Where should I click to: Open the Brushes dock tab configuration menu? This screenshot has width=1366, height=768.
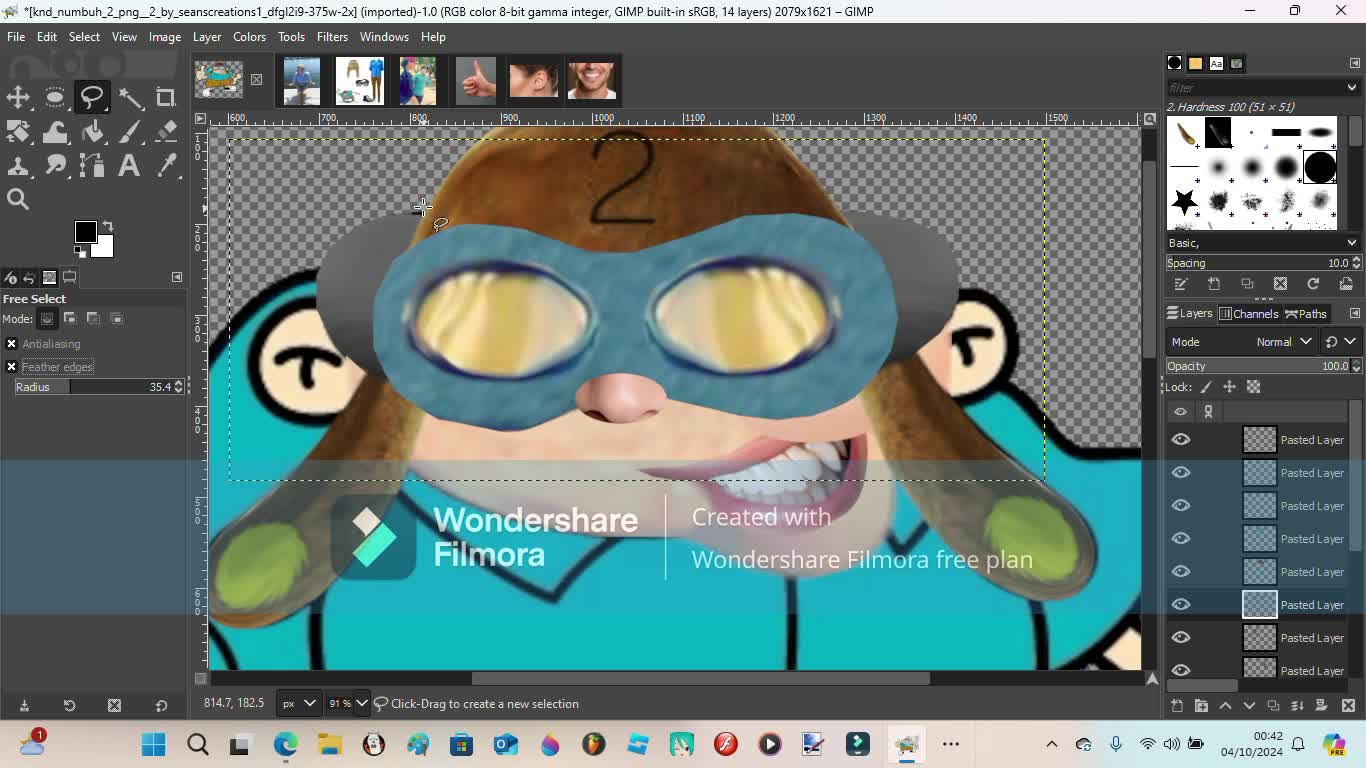point(1355,63)
